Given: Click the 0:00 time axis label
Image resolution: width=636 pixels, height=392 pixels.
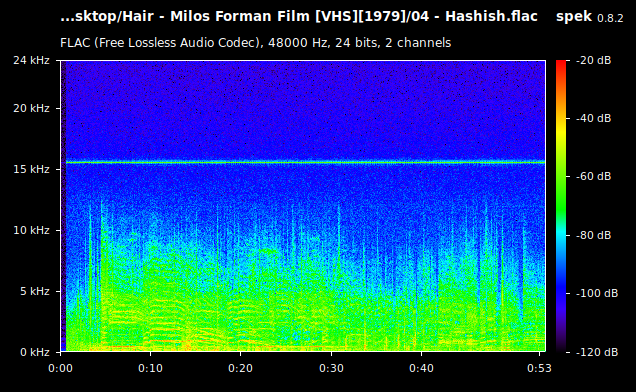Looking at the screenshot, I should [x=60, y=368].
